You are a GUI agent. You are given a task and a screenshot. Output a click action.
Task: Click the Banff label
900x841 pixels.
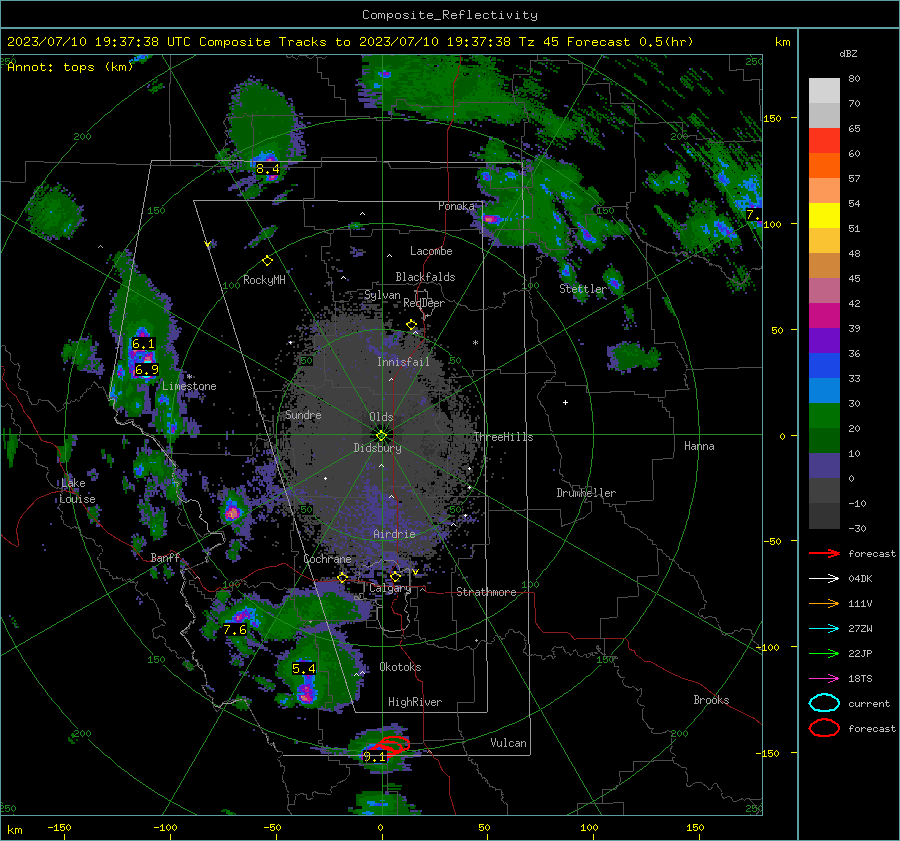pos(165,558)
